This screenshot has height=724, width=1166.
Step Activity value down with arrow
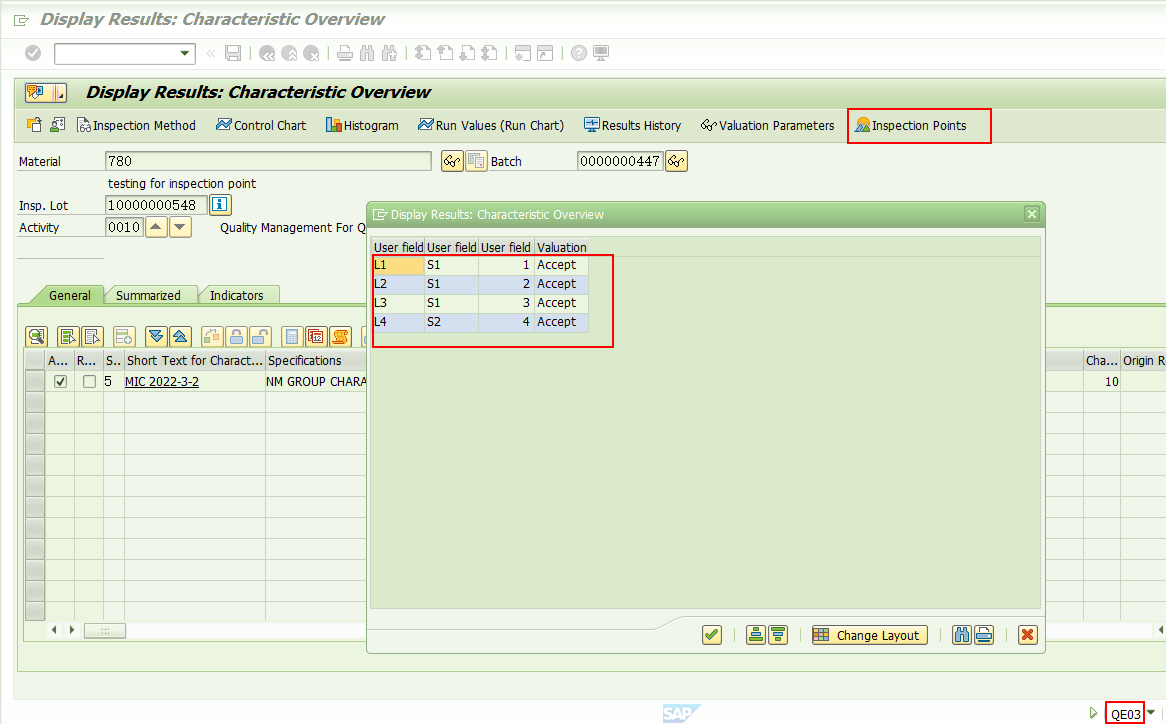(178, 227)
